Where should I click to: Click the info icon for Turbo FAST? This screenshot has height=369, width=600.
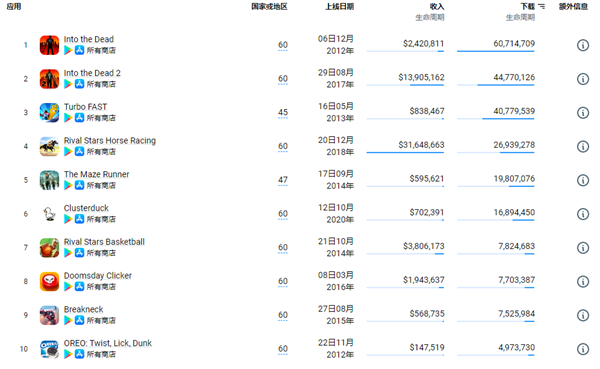pos(582,113)
